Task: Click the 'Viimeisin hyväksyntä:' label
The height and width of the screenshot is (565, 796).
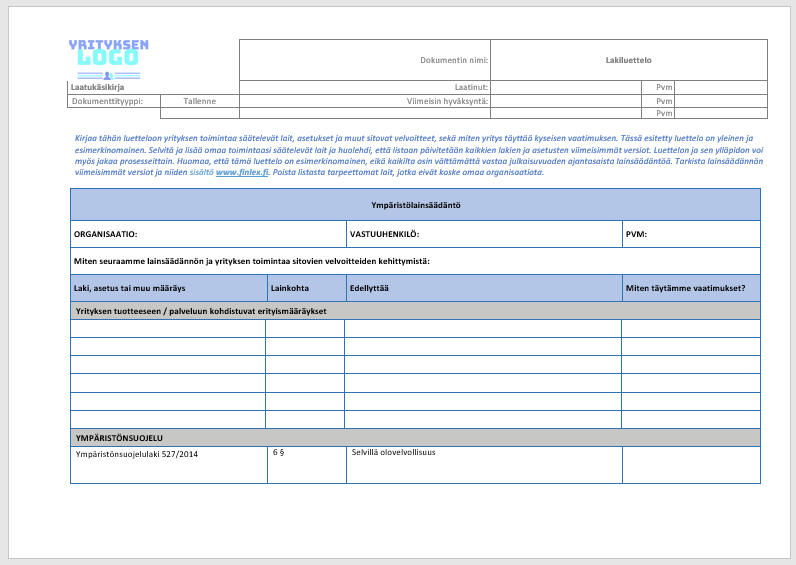Action: 447,101
